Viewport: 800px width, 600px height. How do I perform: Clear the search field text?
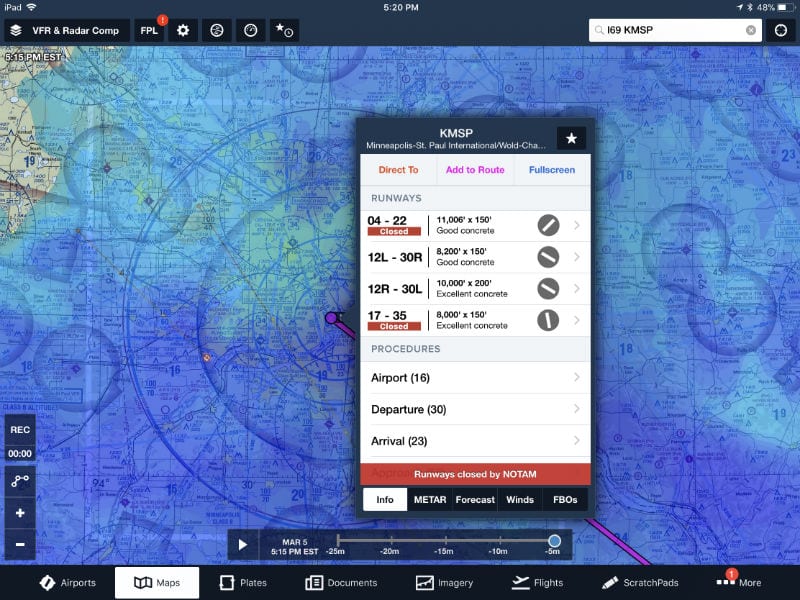click(x=751, y=30)
